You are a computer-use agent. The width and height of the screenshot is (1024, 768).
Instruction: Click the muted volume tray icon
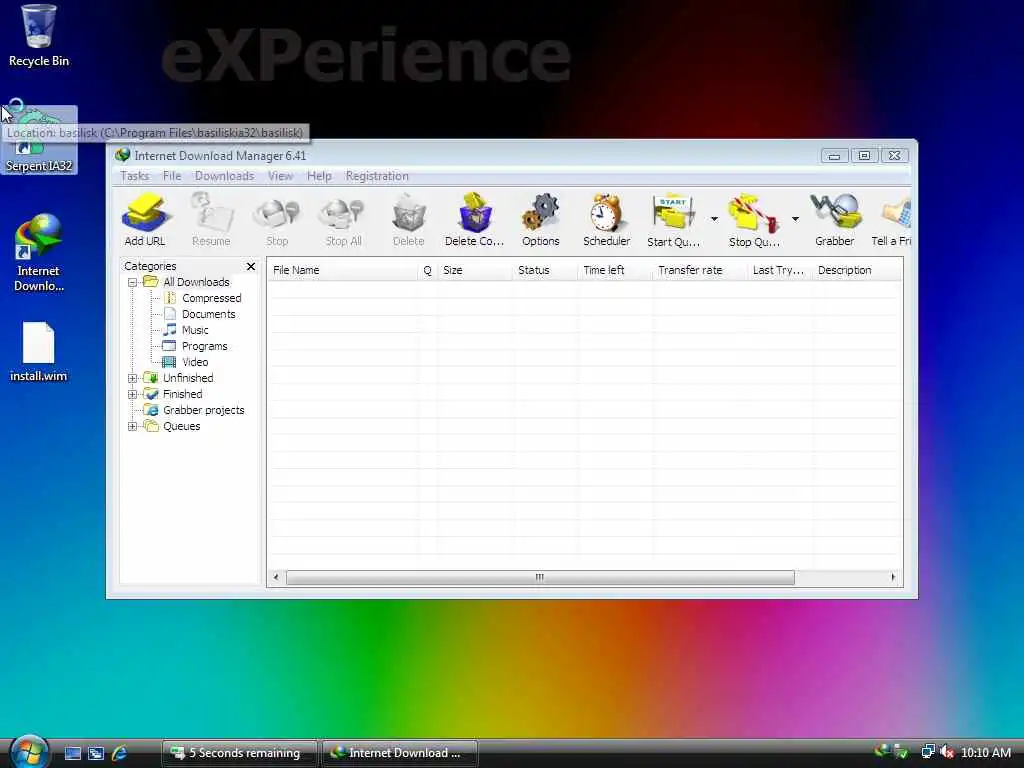click(x=947, y=752)
